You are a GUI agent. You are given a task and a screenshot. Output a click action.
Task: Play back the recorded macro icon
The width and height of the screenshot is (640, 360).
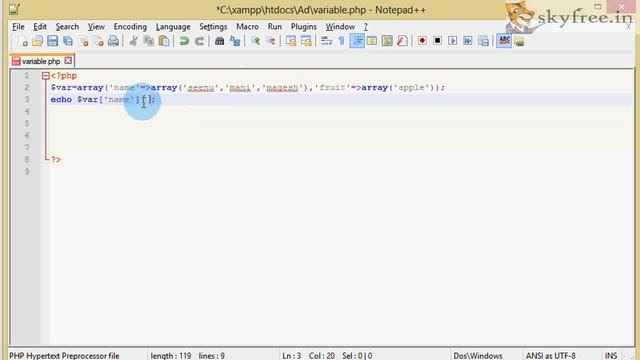[453, 41]
